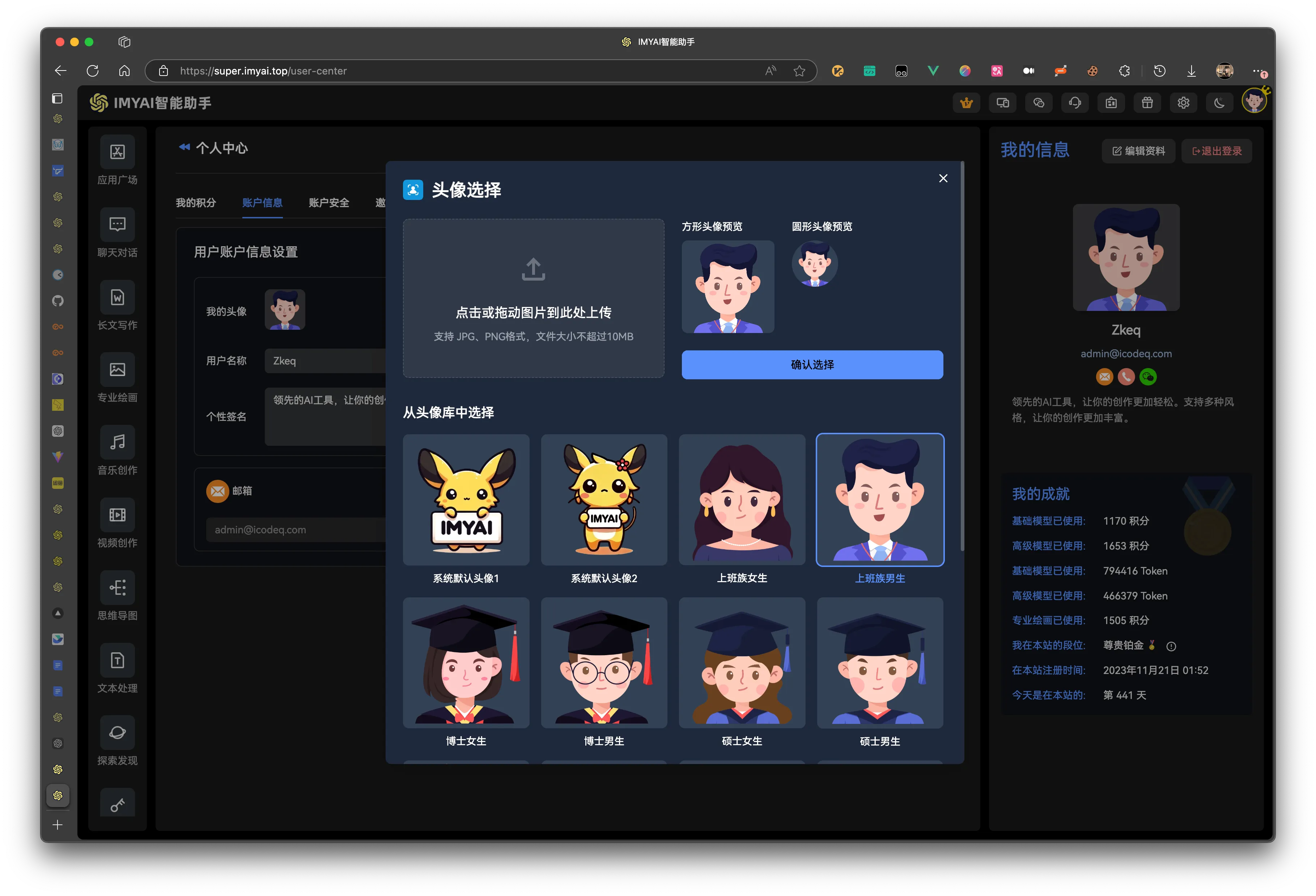Select 博士男生 avatar

[x=604, y=663]
